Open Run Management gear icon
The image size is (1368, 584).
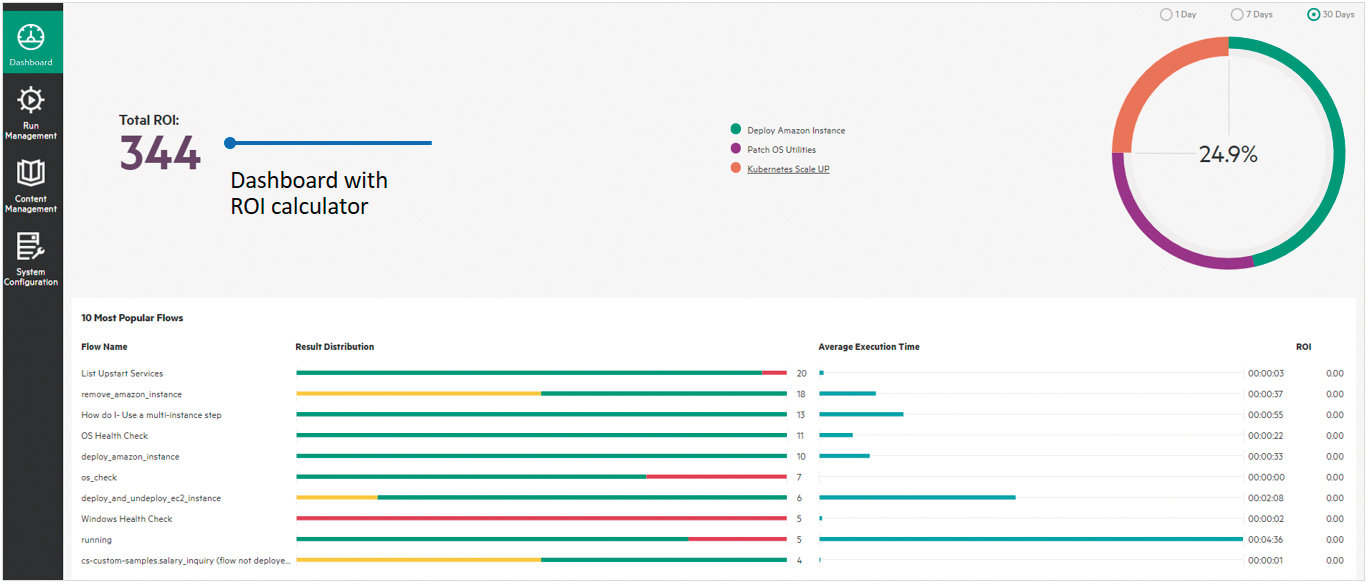31,100
